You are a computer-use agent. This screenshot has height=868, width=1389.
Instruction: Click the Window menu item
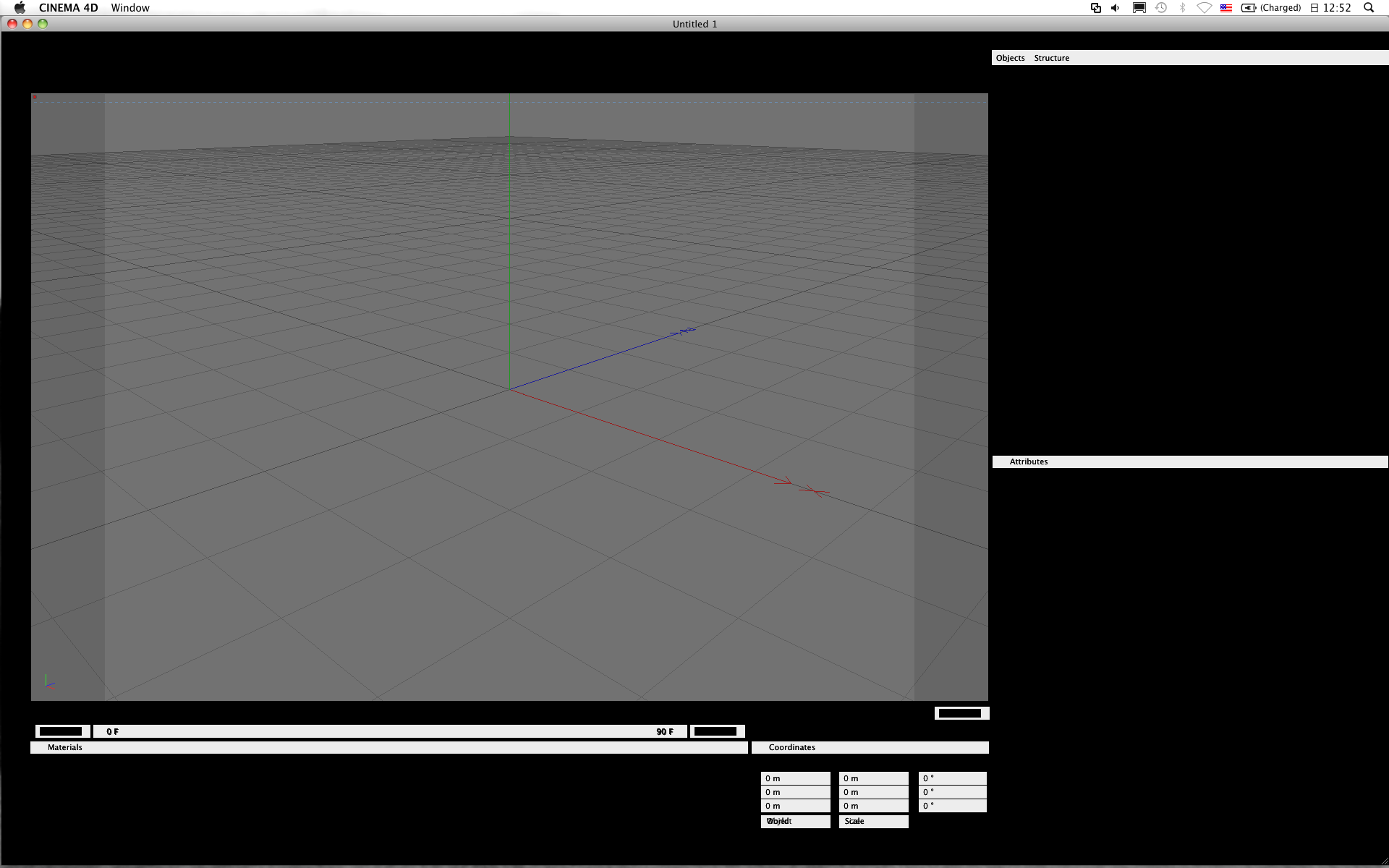(x=129, y=8)
